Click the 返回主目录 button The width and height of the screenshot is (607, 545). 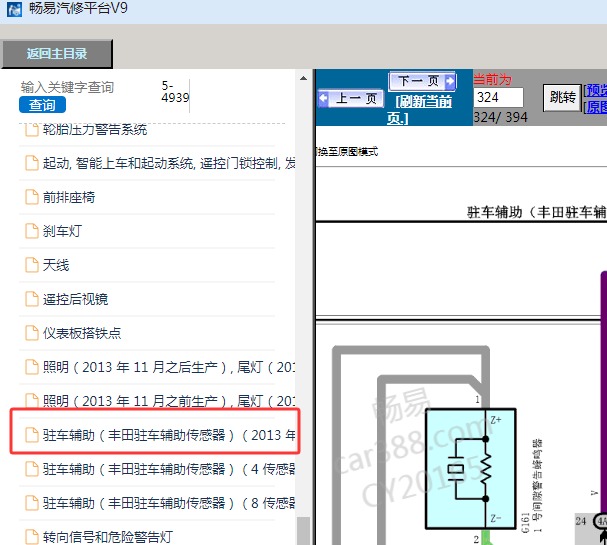pos(57,53)
